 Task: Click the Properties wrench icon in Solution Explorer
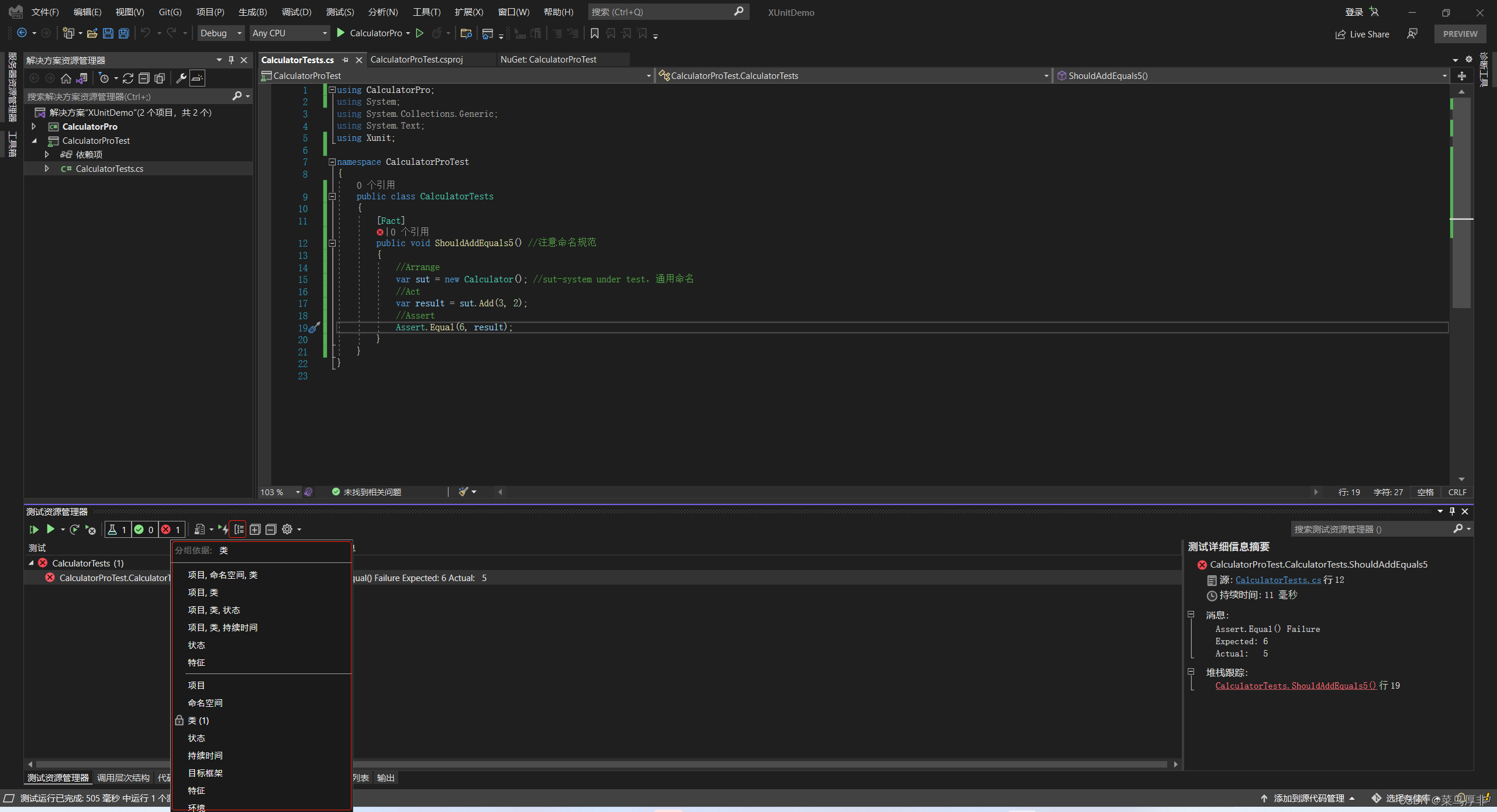[x=181, y=78]
